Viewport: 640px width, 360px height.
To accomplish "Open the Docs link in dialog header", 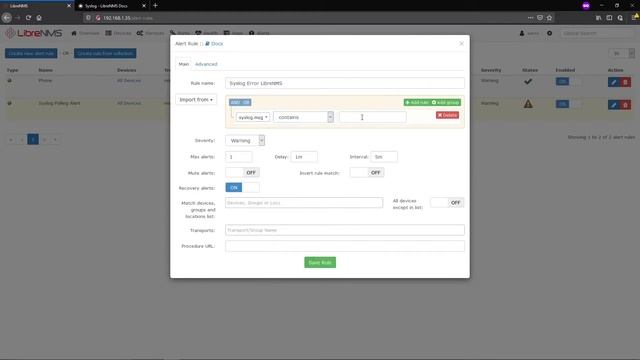I will 214,44.
